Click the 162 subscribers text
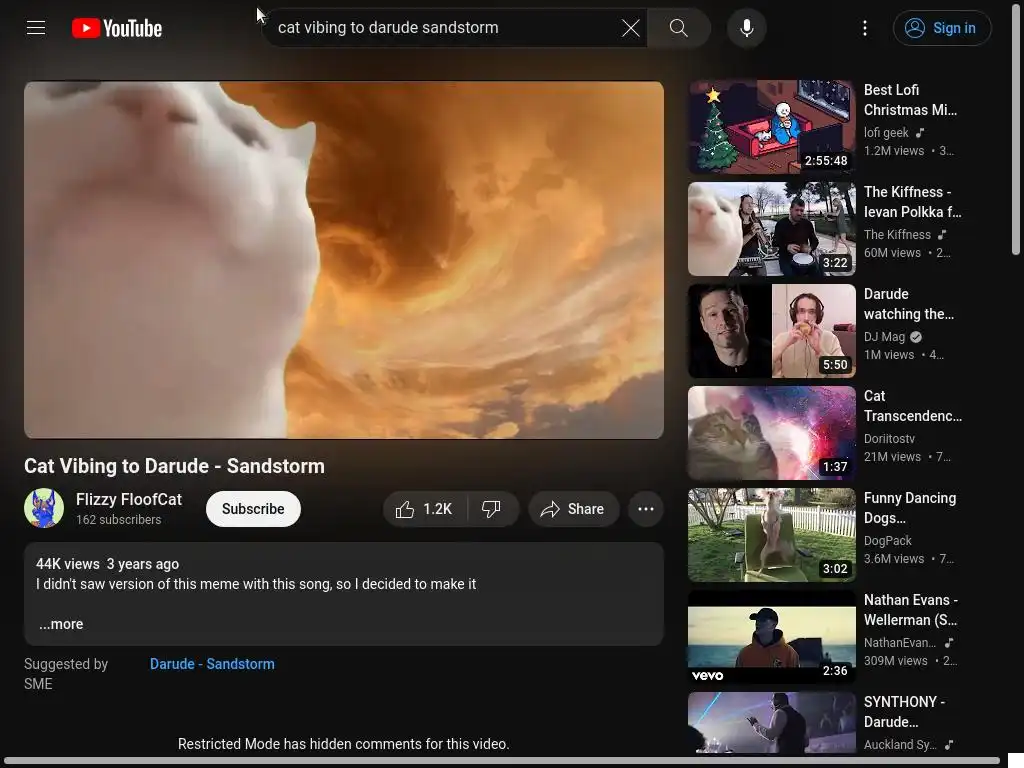The image size is (1024, 768). click(x=118, y=519)
